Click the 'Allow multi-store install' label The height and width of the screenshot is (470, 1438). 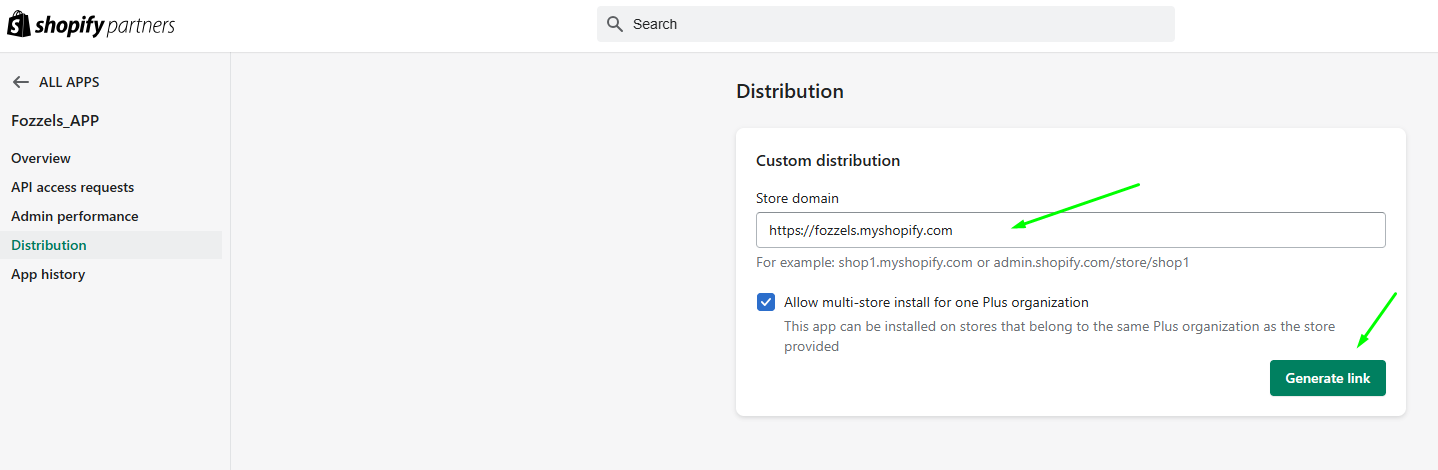point(936,302)
